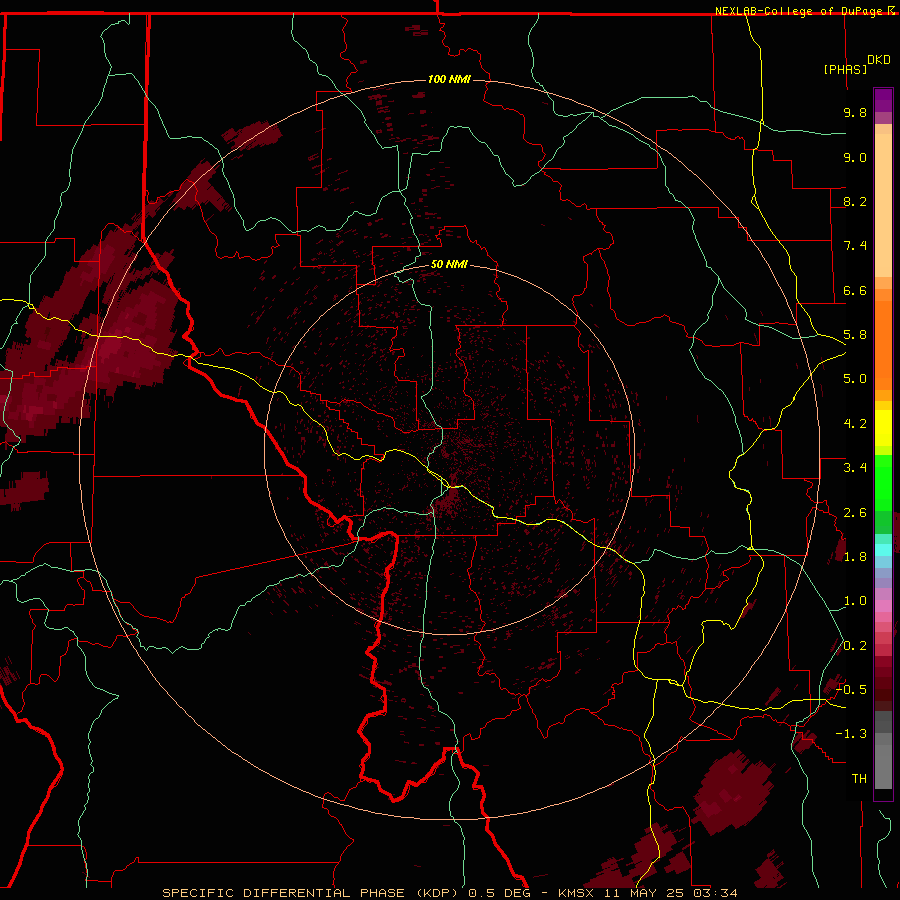Click the 9.0 value on the scale

855,157
